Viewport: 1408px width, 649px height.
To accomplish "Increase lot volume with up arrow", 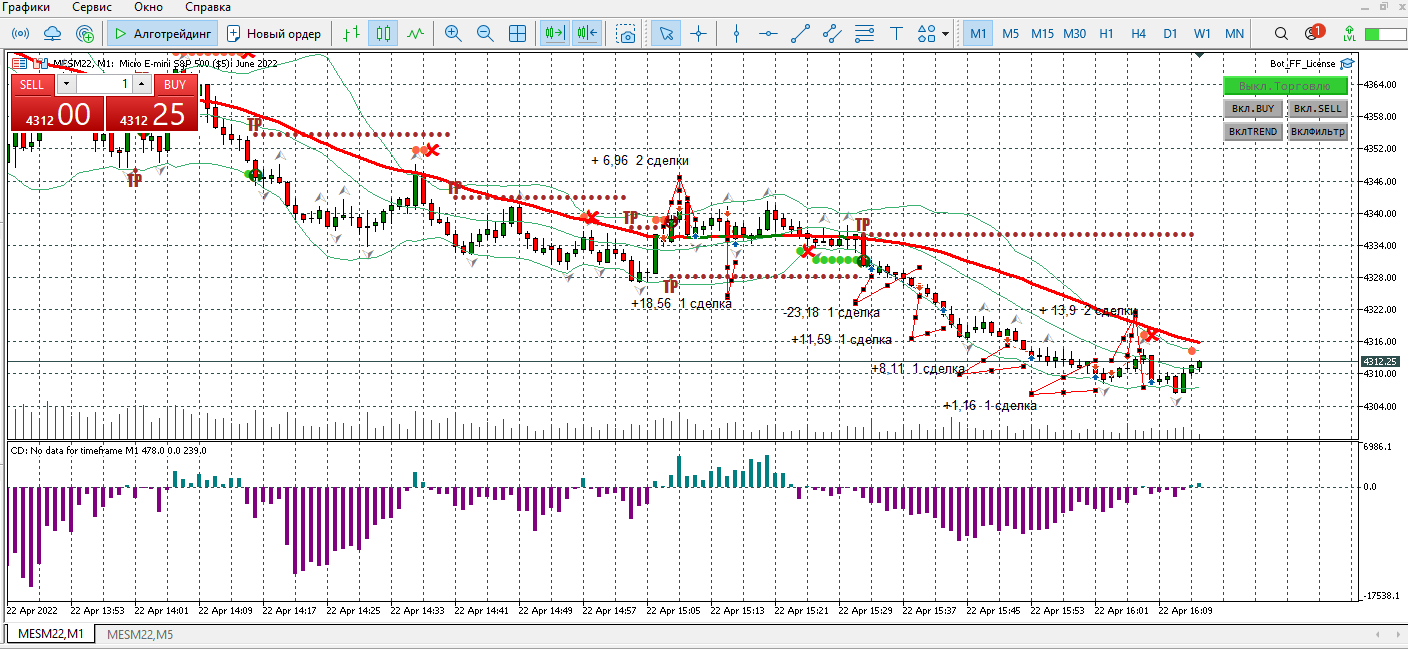I will point(141,85).
